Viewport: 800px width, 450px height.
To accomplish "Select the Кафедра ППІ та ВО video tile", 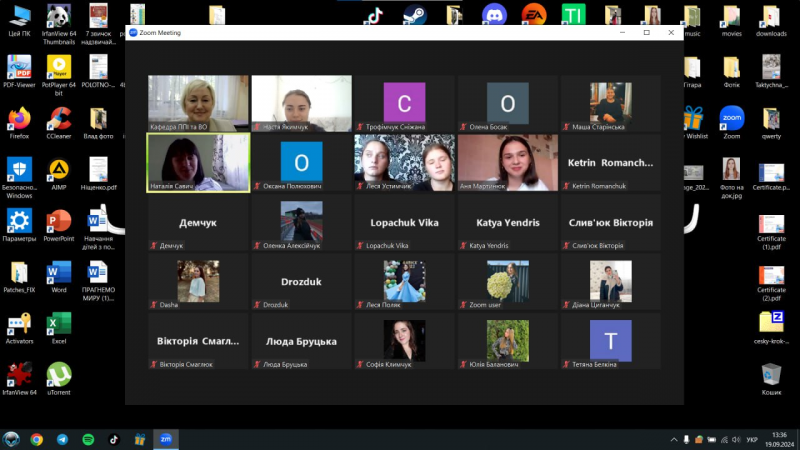I will coord(198,103).
